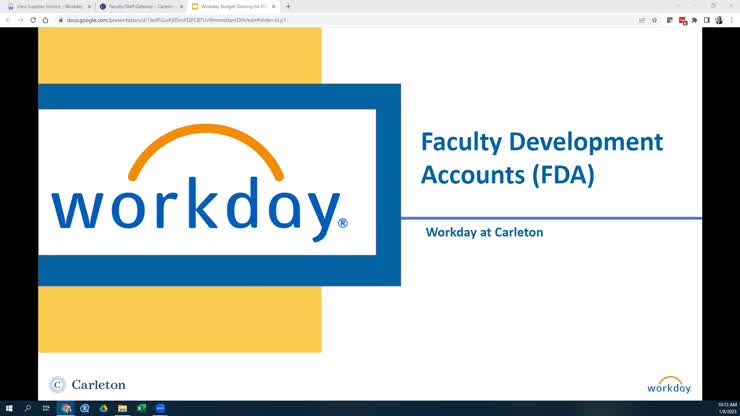Share this page from address bar
The width and height of the screenshot is (740, 416).
(x=642, y=20)
